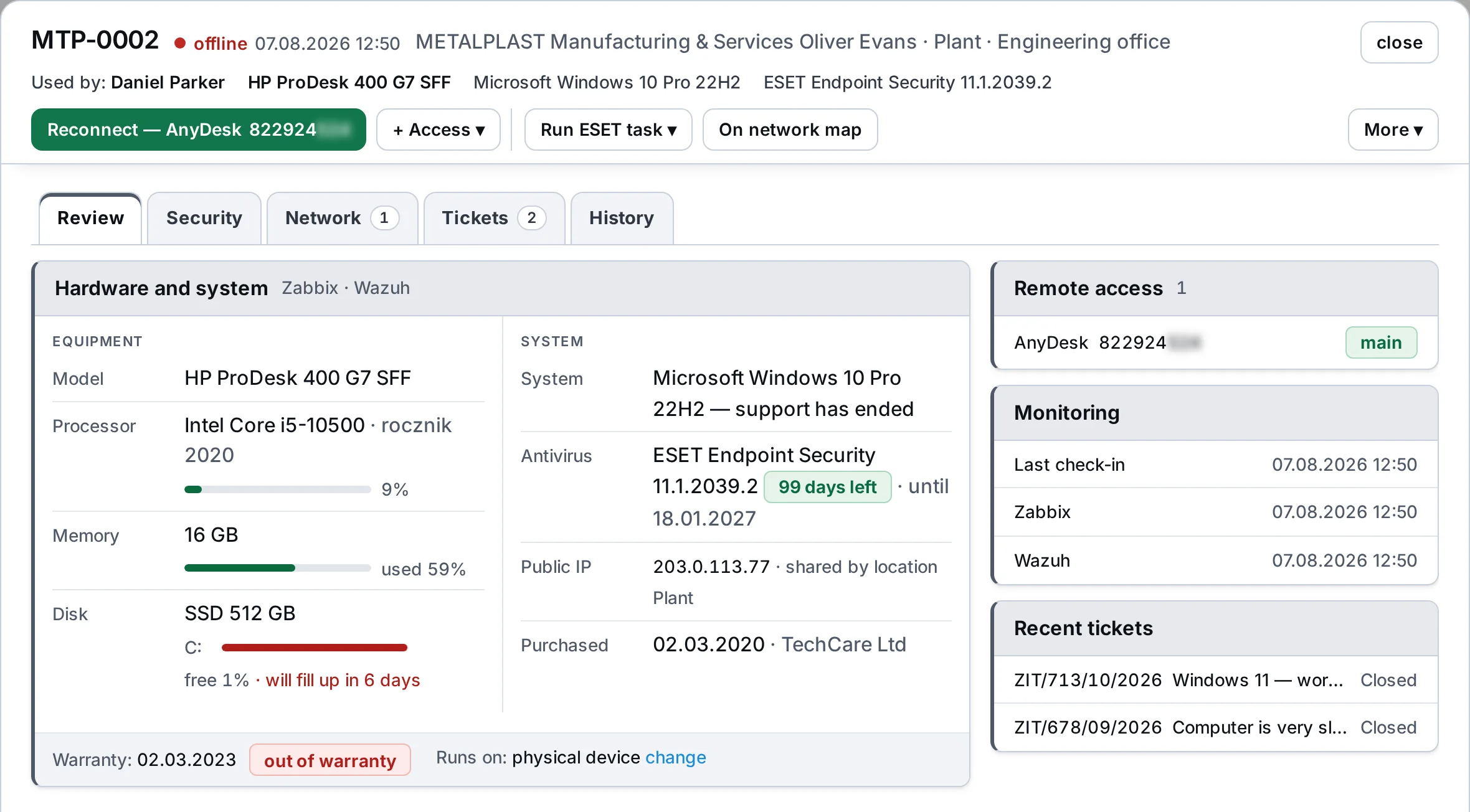Click the red C: disk usage bar
This screenshot has height=812, width=1470.
point(315,648)
